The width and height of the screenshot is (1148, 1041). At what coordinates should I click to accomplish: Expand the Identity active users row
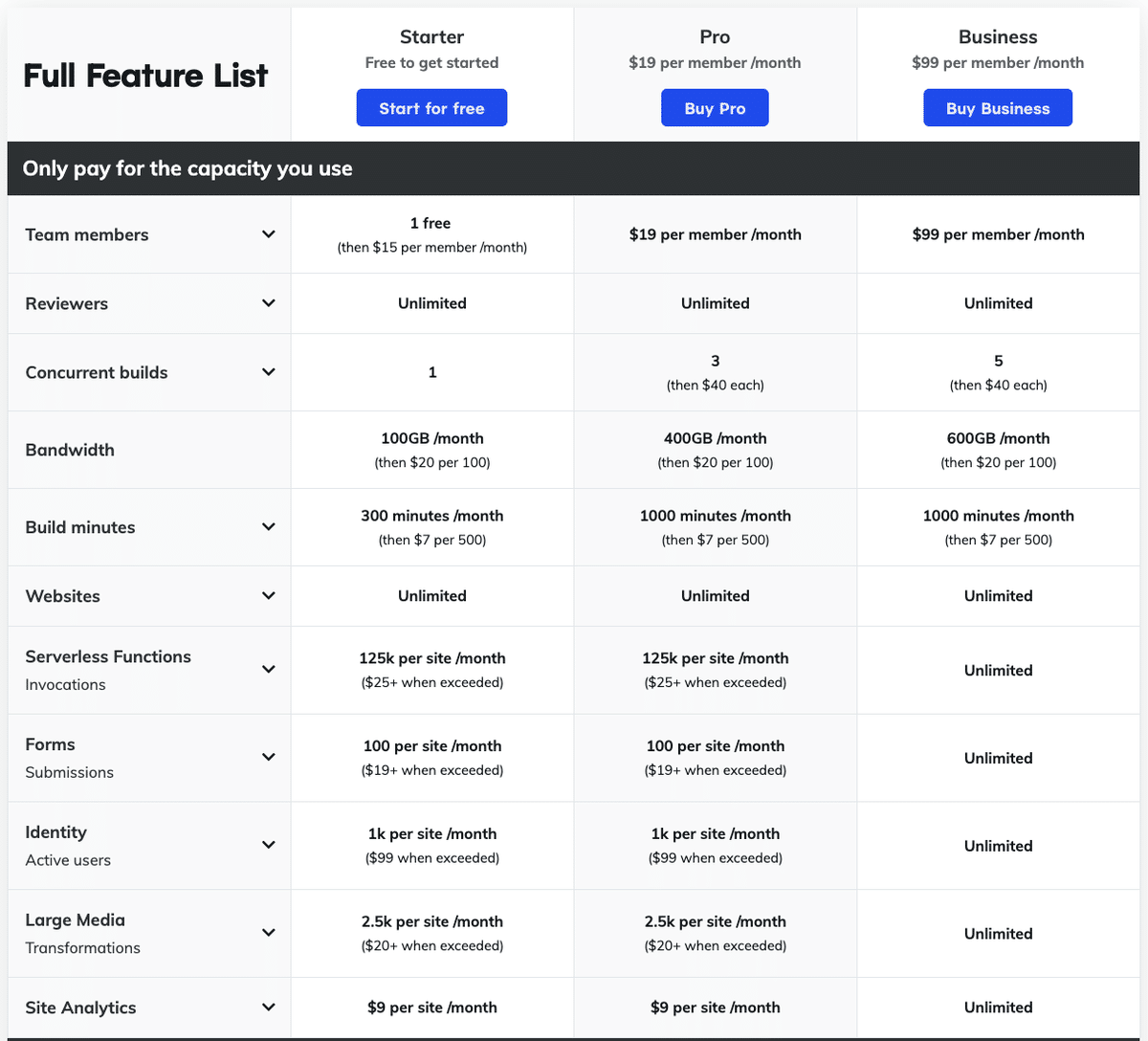pyautogui.click(x=269, y=846)
